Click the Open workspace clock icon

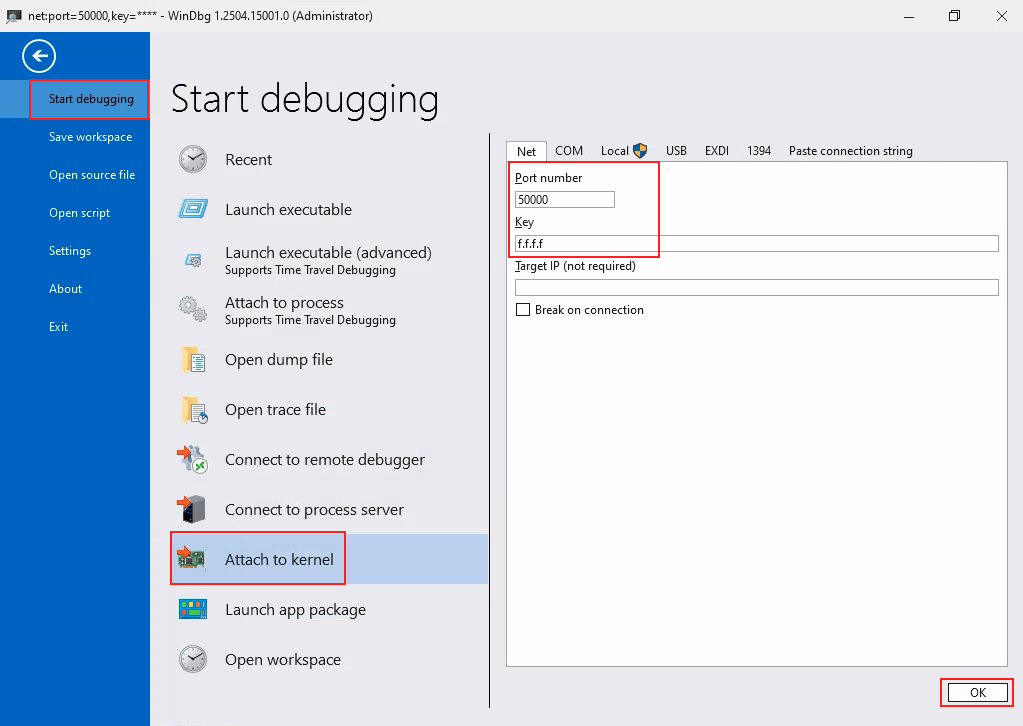[x=193, y=659]
